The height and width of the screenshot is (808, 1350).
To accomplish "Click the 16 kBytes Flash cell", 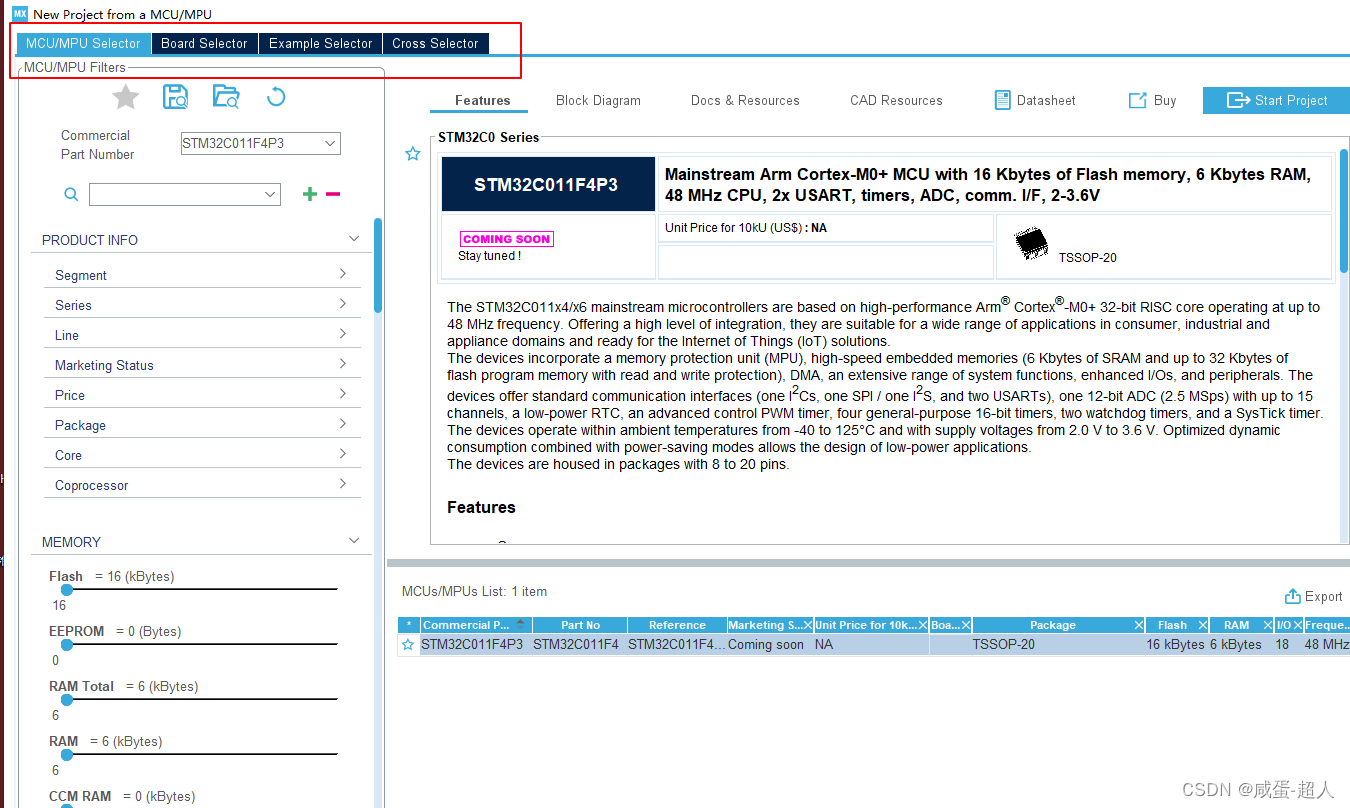I will point(1175,645).
